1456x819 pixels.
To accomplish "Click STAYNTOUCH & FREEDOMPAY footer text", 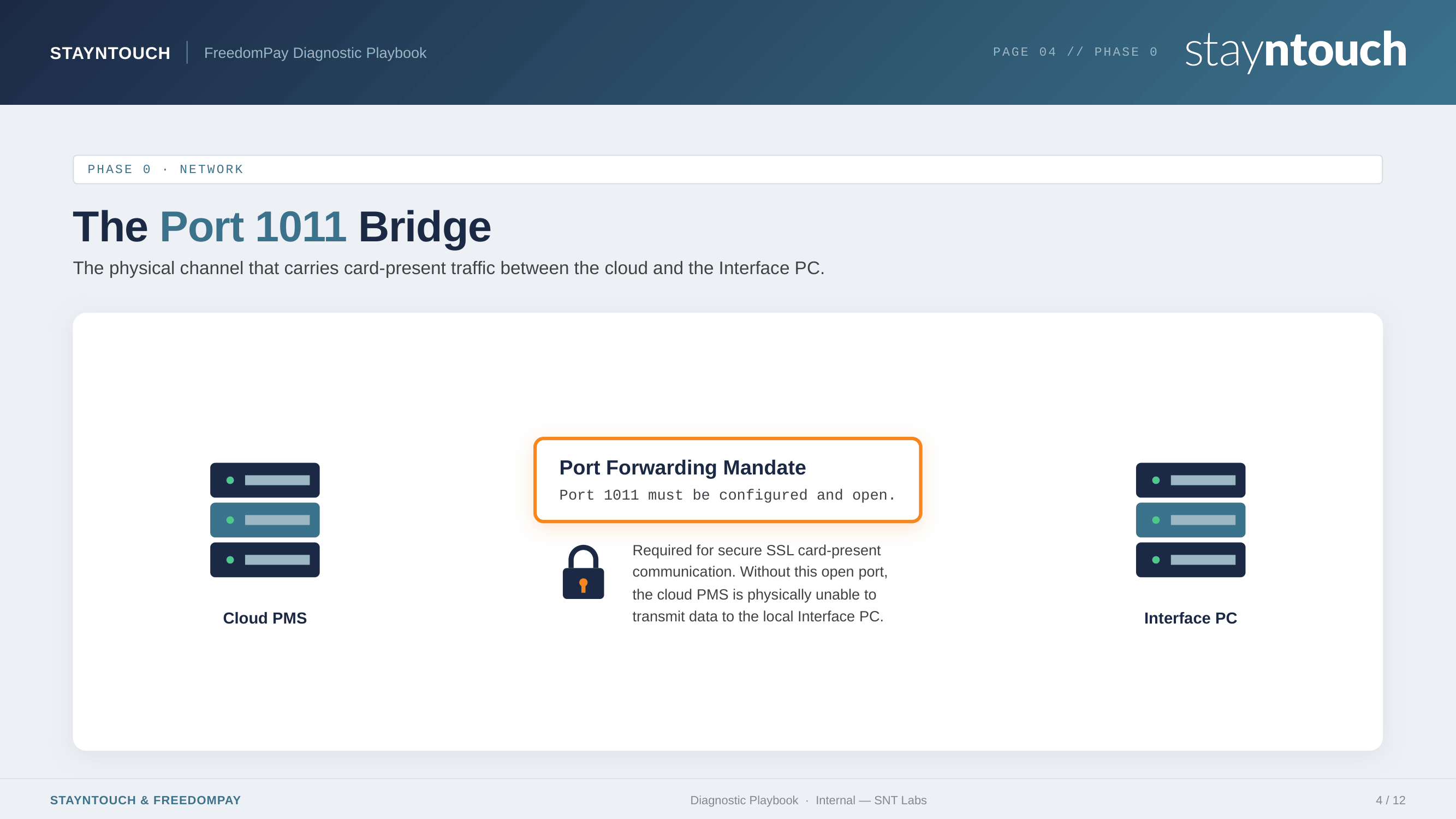I will click(x=145, y=800).
